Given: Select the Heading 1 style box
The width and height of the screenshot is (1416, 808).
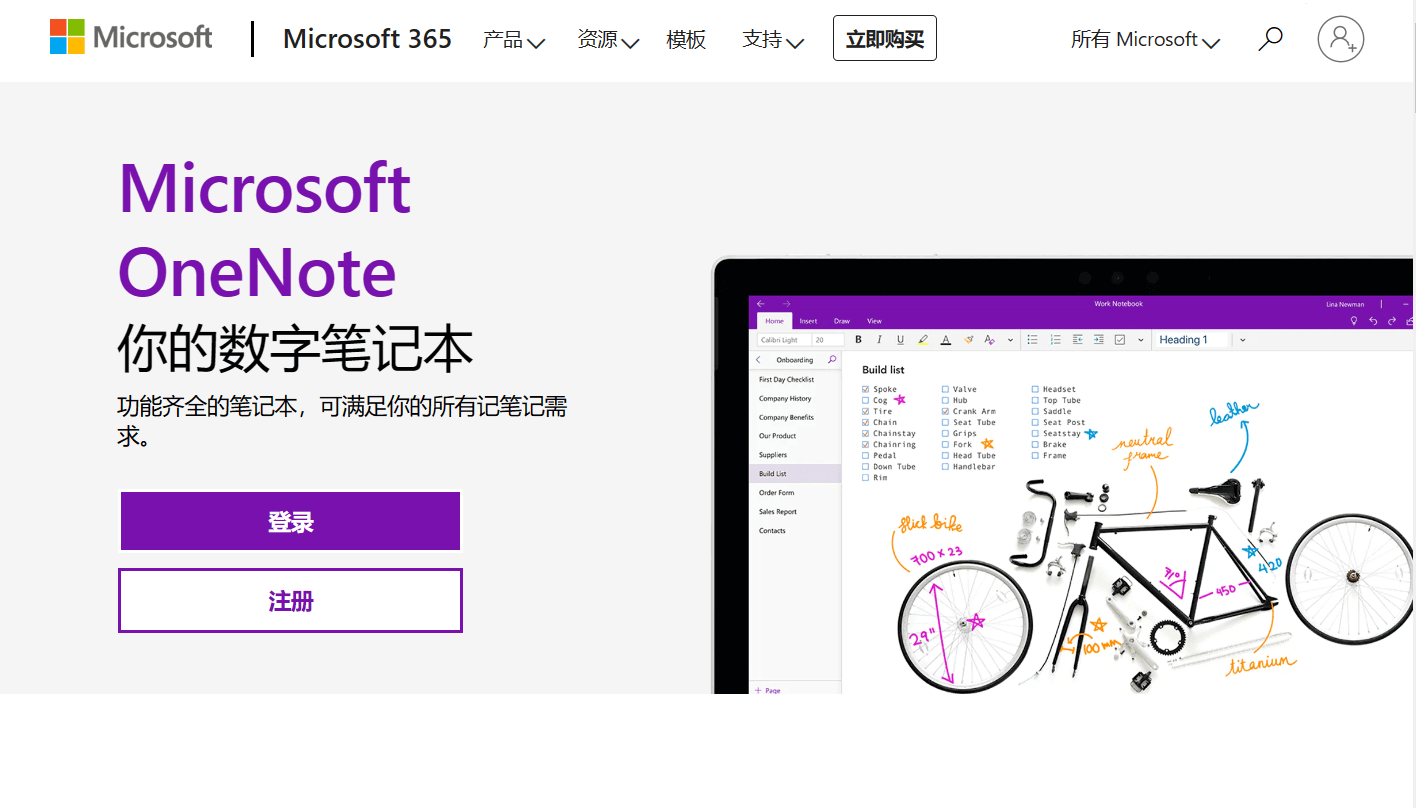Looking at the screenshot, I should click(1190, 340).
